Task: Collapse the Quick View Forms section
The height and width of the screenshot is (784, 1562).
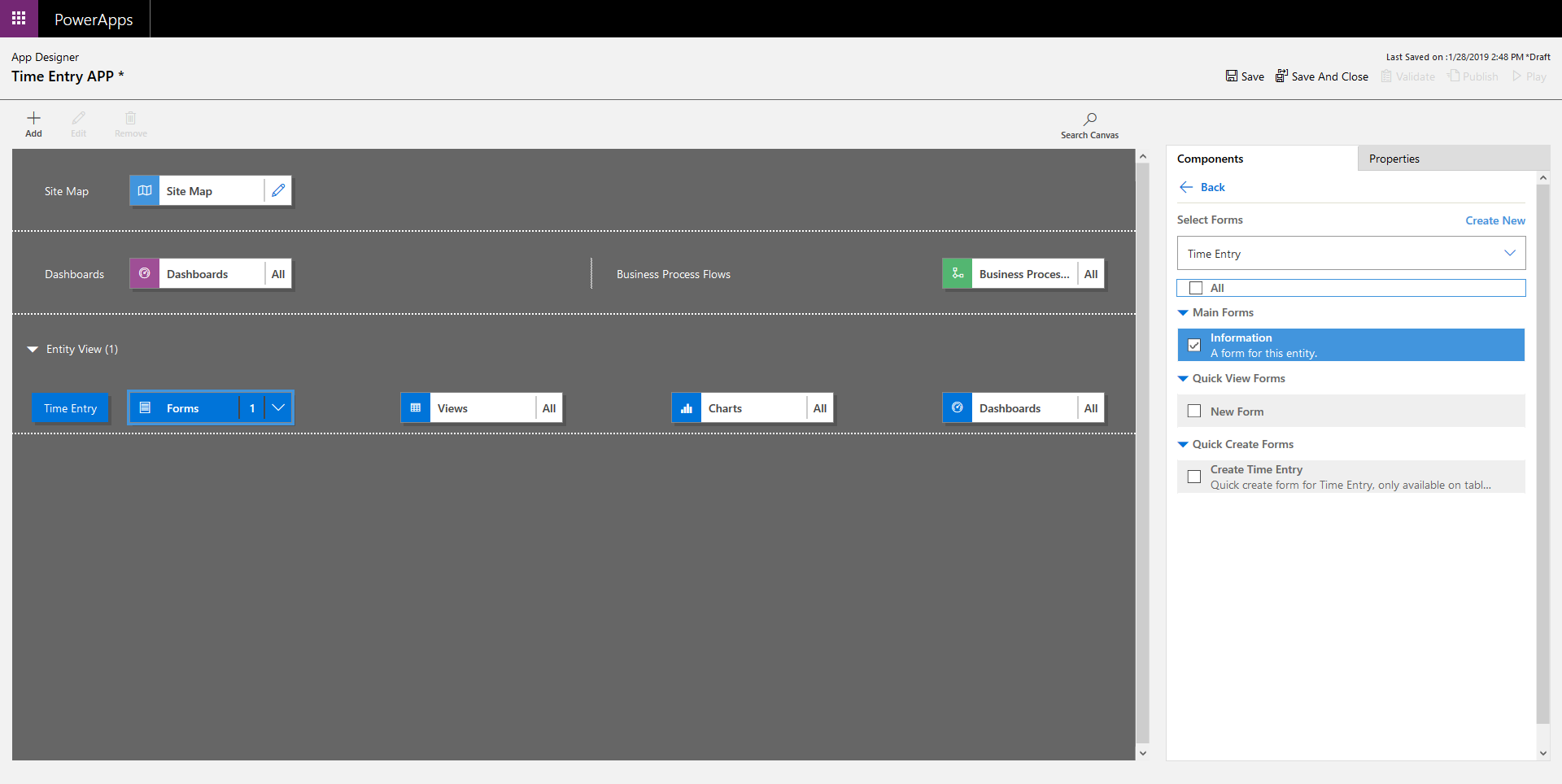Action: (x=1183, y=379)
